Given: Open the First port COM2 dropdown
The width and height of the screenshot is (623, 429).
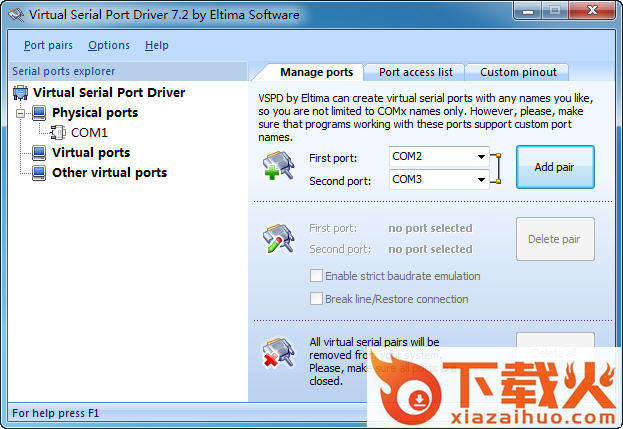Looking at the screenshot, I should pyautogui.click(x=481, y=157).
